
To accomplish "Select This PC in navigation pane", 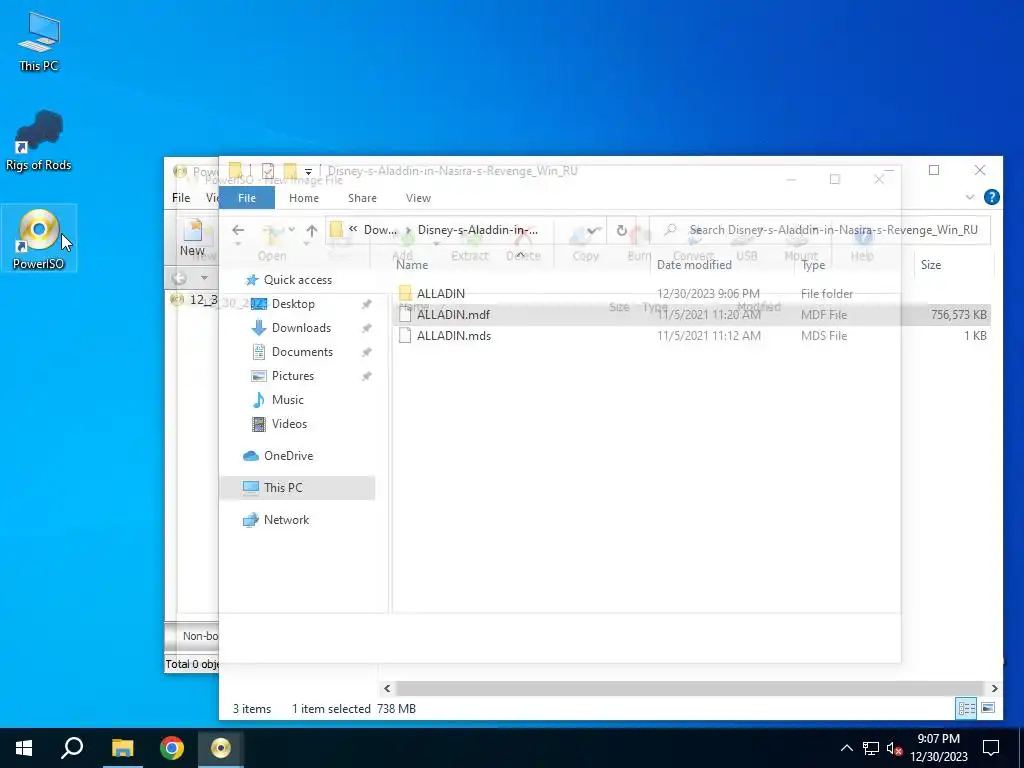I will 297,487.
